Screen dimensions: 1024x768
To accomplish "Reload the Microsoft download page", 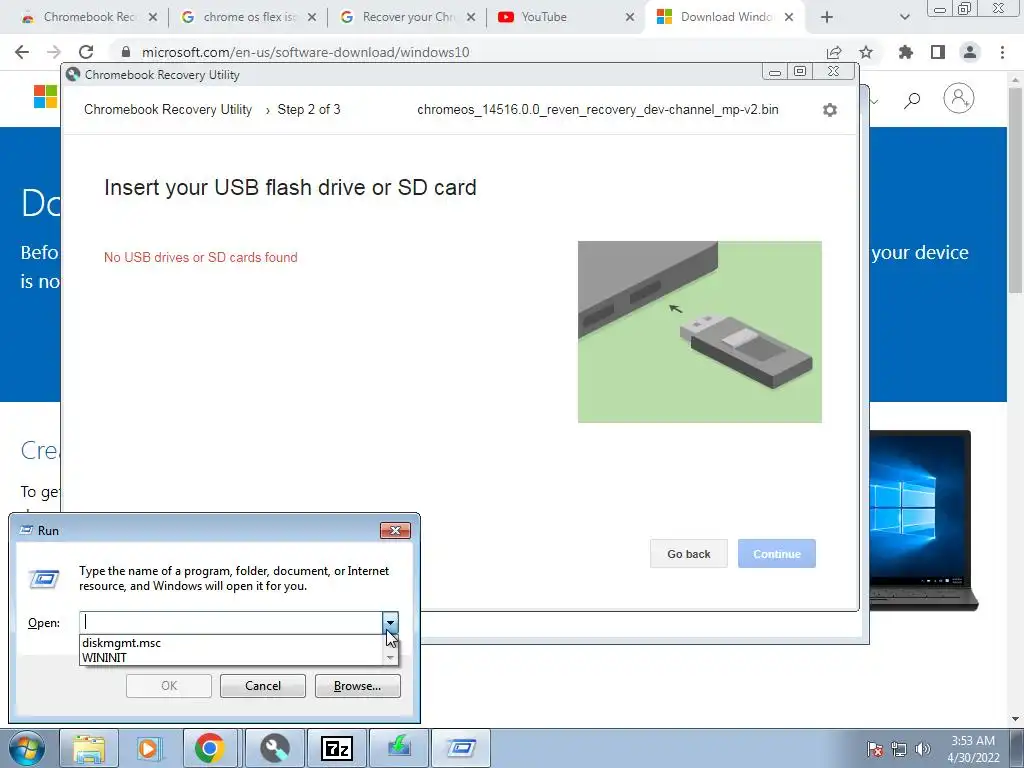I will 86,52.
